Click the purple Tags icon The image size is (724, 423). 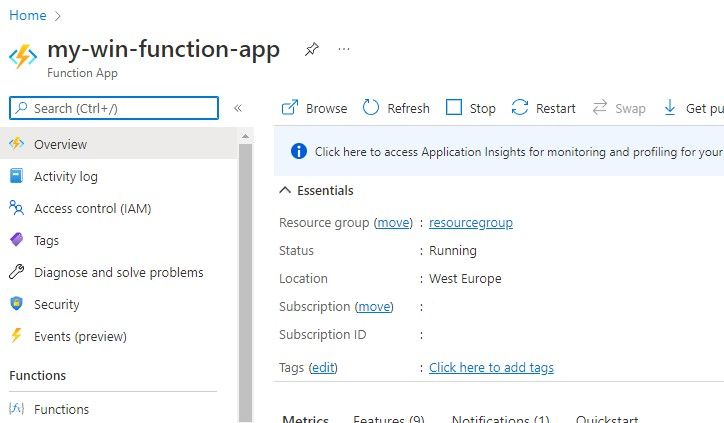[x=17, y=240]
